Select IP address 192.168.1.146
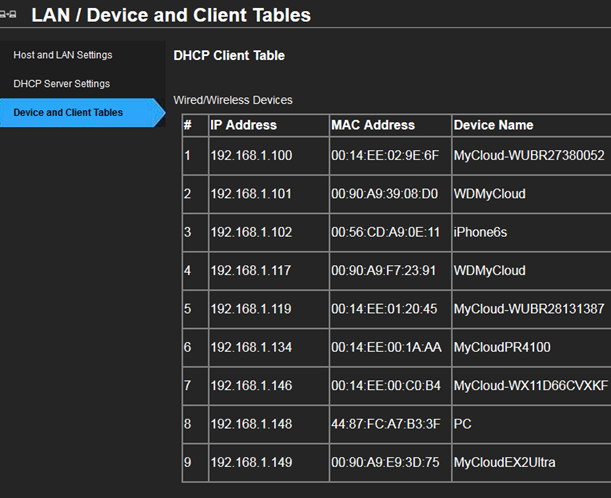Image resolution: width=611 pixels, height=498 pixels. 251,385
